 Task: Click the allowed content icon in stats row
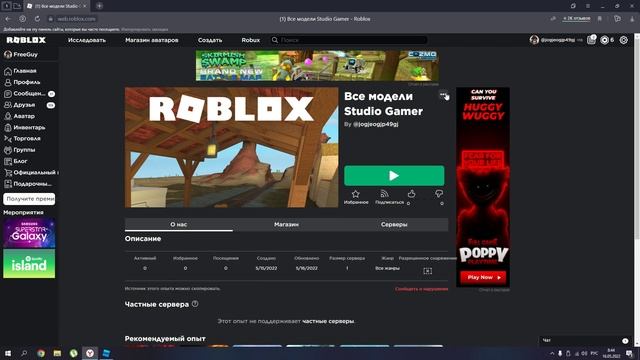(x=427, y=271)
